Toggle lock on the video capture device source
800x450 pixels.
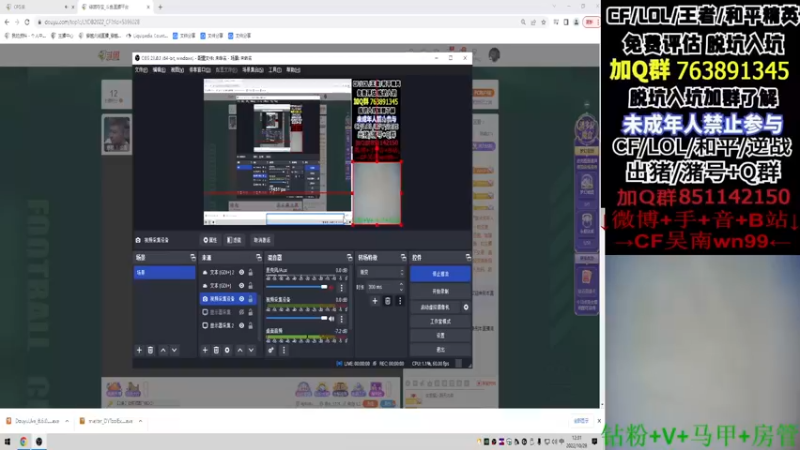251,299
